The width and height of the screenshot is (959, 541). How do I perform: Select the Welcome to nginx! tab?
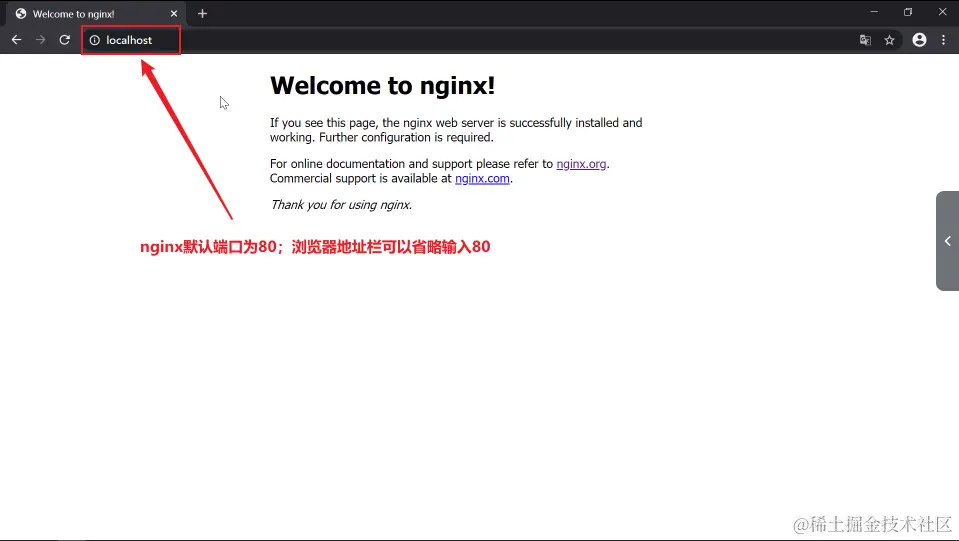tap(97, 13)
